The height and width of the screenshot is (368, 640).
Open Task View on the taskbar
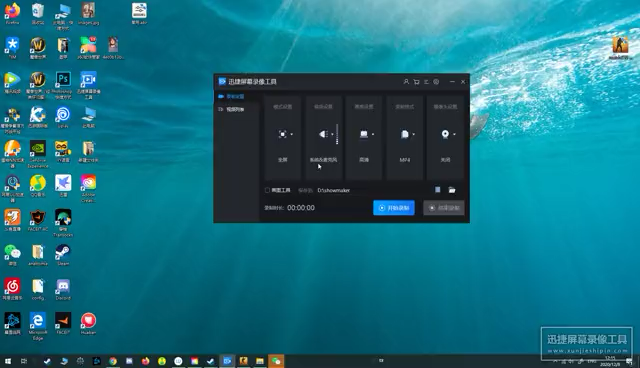click(x=24, y=361)
